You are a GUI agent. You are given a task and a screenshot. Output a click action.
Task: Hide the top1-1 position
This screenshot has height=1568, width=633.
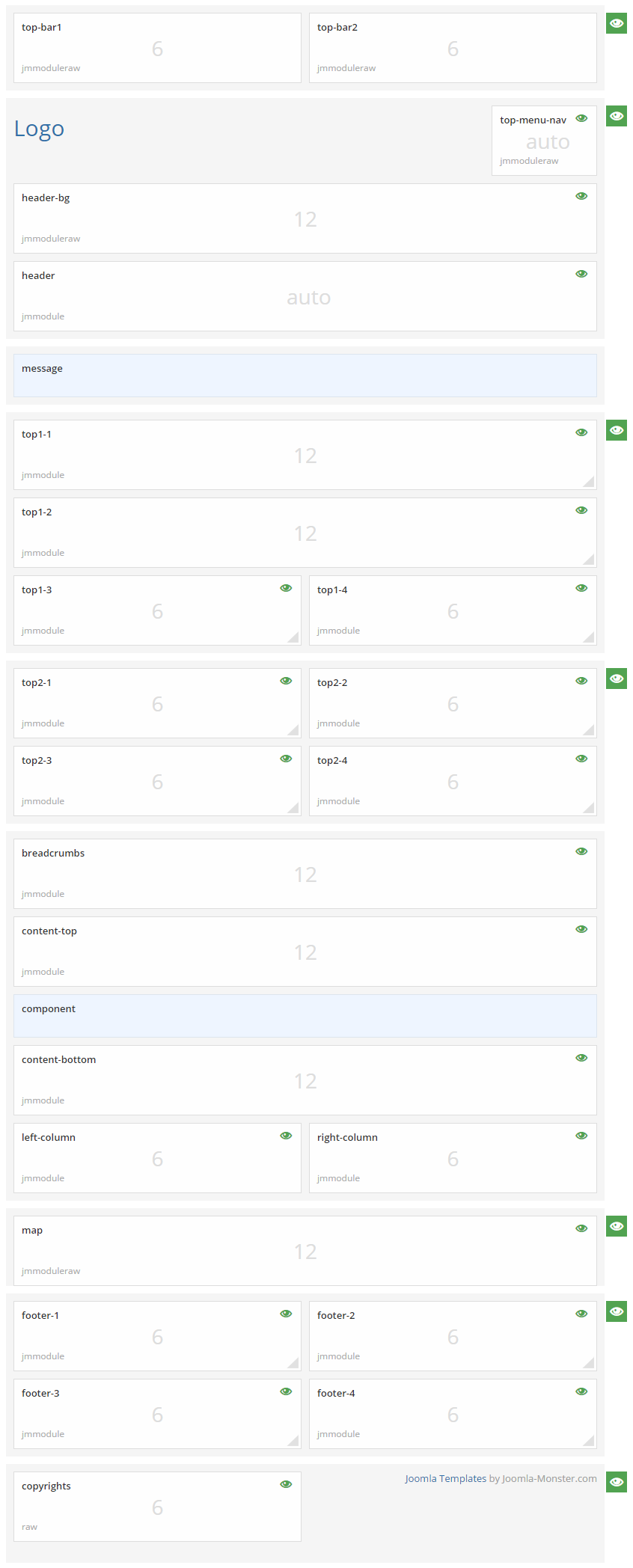[581, 432]
